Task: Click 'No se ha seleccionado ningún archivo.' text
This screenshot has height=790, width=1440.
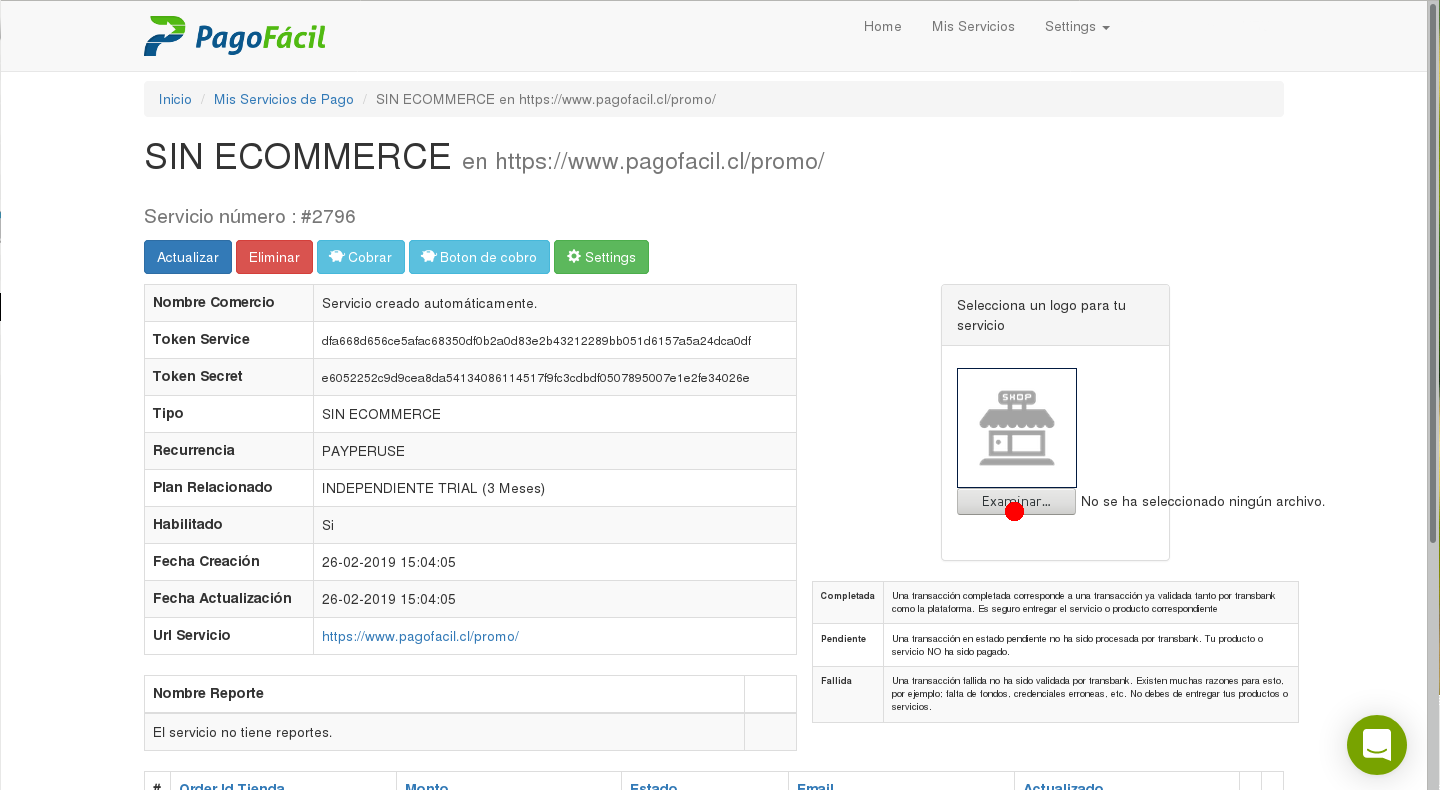Action: pyautogui.click(x=1203, y=502)
